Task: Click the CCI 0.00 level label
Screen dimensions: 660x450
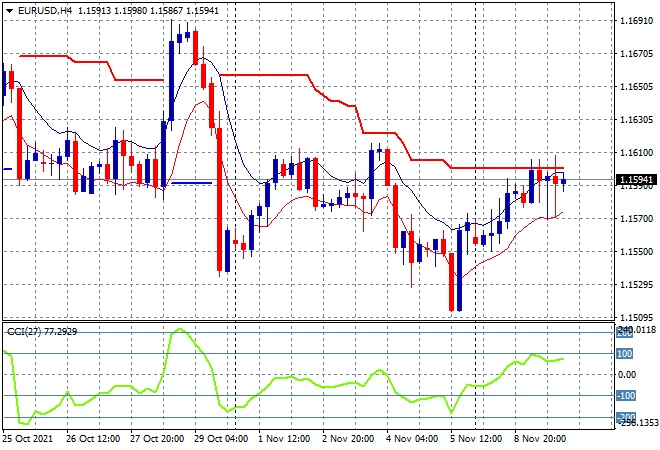Action: (x=627, y=375)
